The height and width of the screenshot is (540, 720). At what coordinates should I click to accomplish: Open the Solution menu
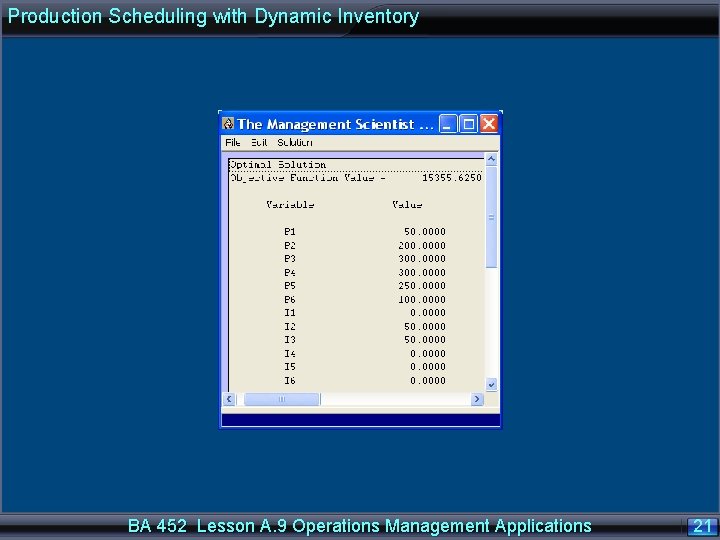click(x=295, y=142)
